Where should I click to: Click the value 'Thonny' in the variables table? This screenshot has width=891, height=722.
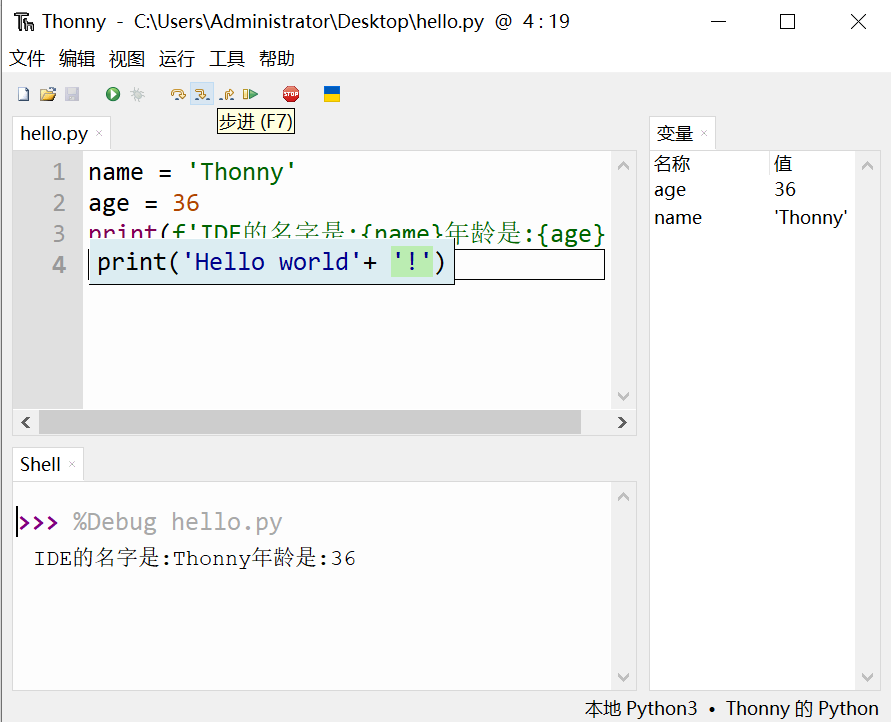pos(811,218)
